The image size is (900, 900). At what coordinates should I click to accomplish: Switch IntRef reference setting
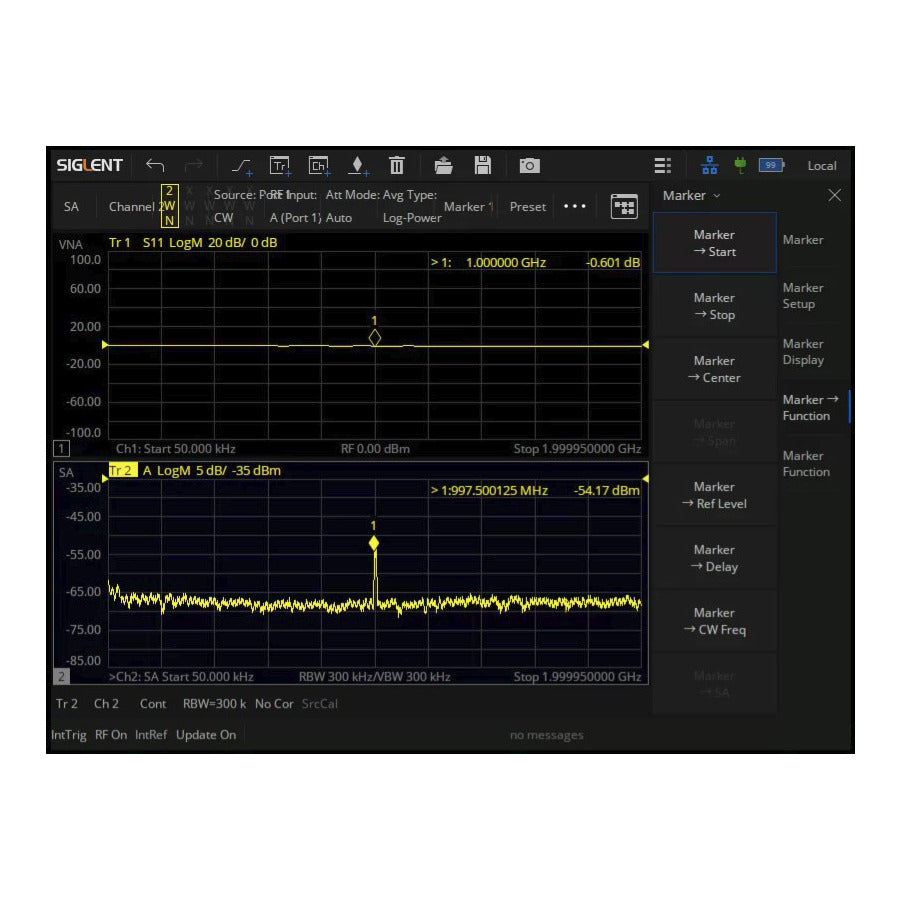tap(150, 734)
